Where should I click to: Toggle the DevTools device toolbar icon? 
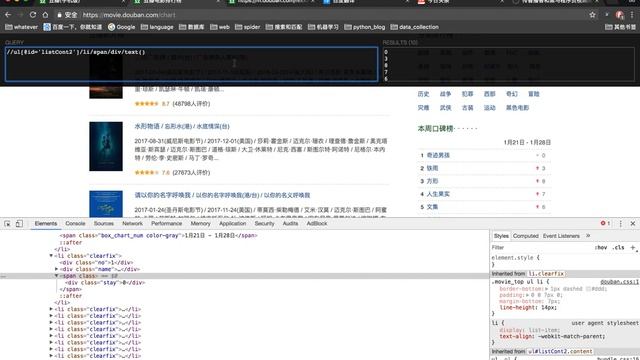click(19, 224)
